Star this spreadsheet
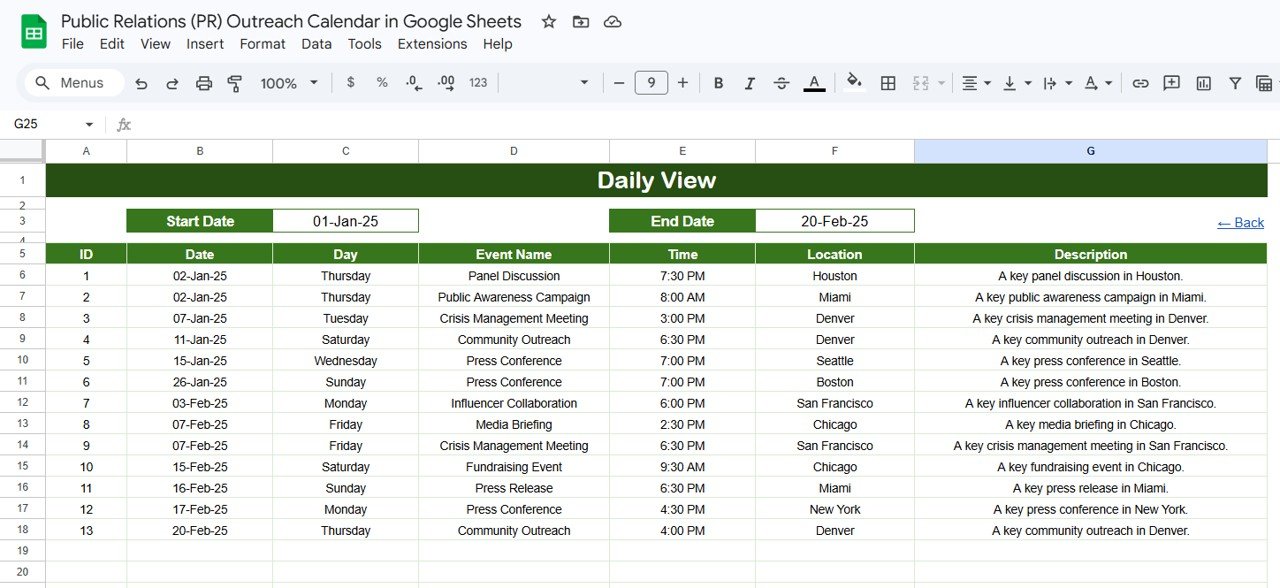1280x588 pixels. (x=548, y=21)
